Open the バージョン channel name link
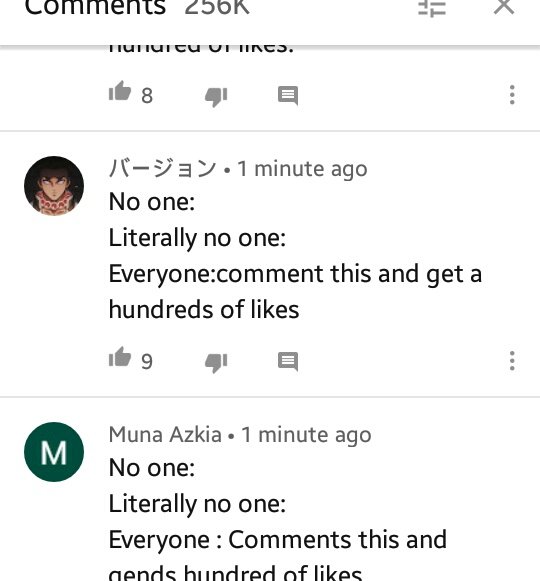 162,169
